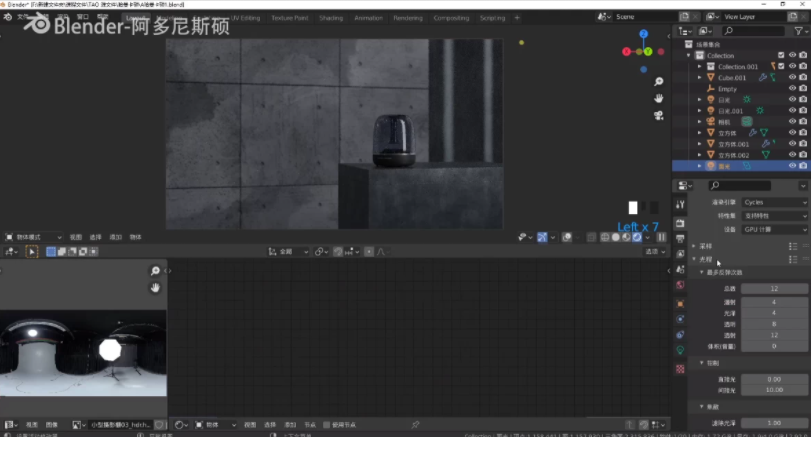Toggle gizmo display icon in viewport header

(x=542, y=237)
